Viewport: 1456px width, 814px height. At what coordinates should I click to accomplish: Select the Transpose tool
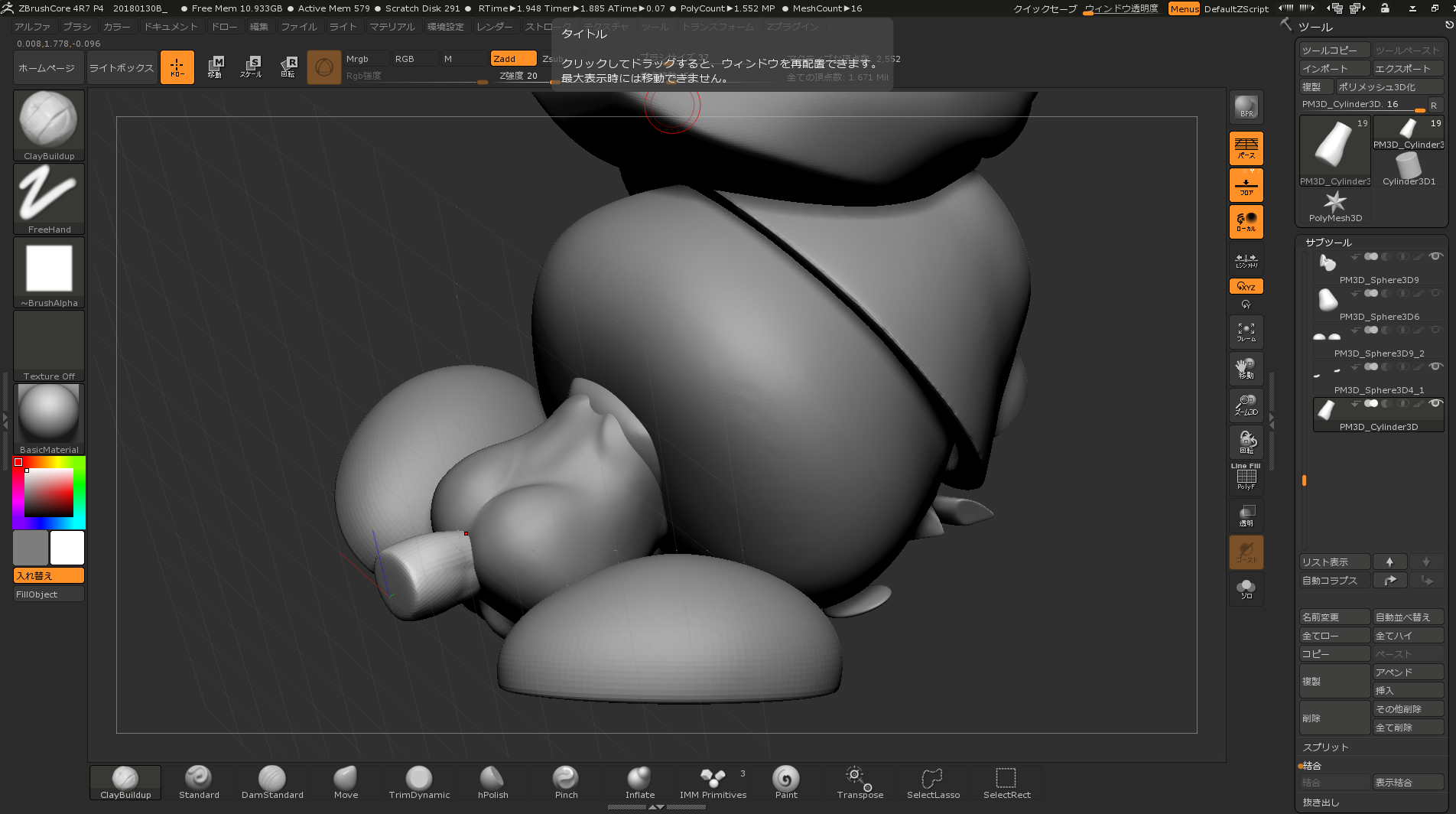(860, 783)
